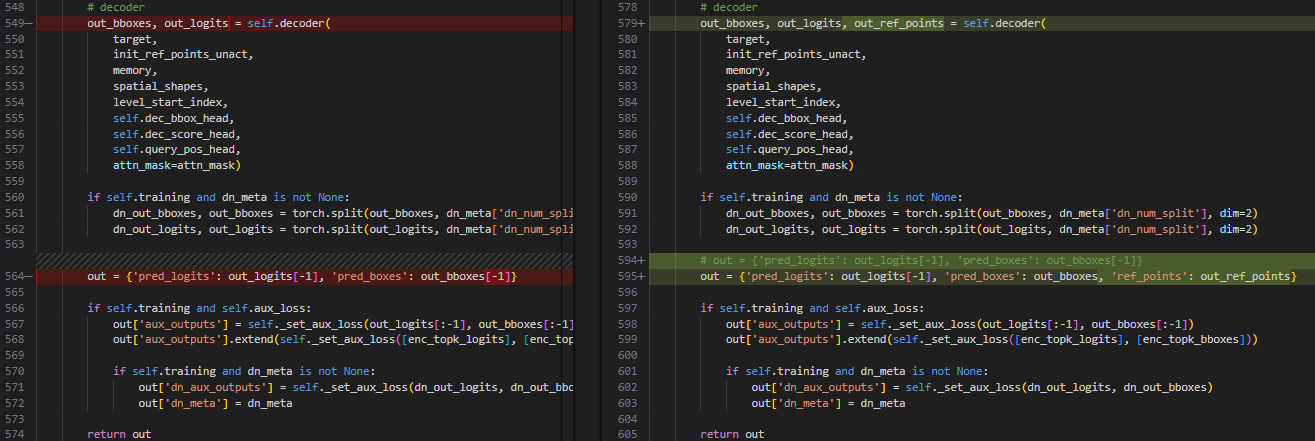
Task: Select line number 564 in left gutter
Action: click(14, 276)
